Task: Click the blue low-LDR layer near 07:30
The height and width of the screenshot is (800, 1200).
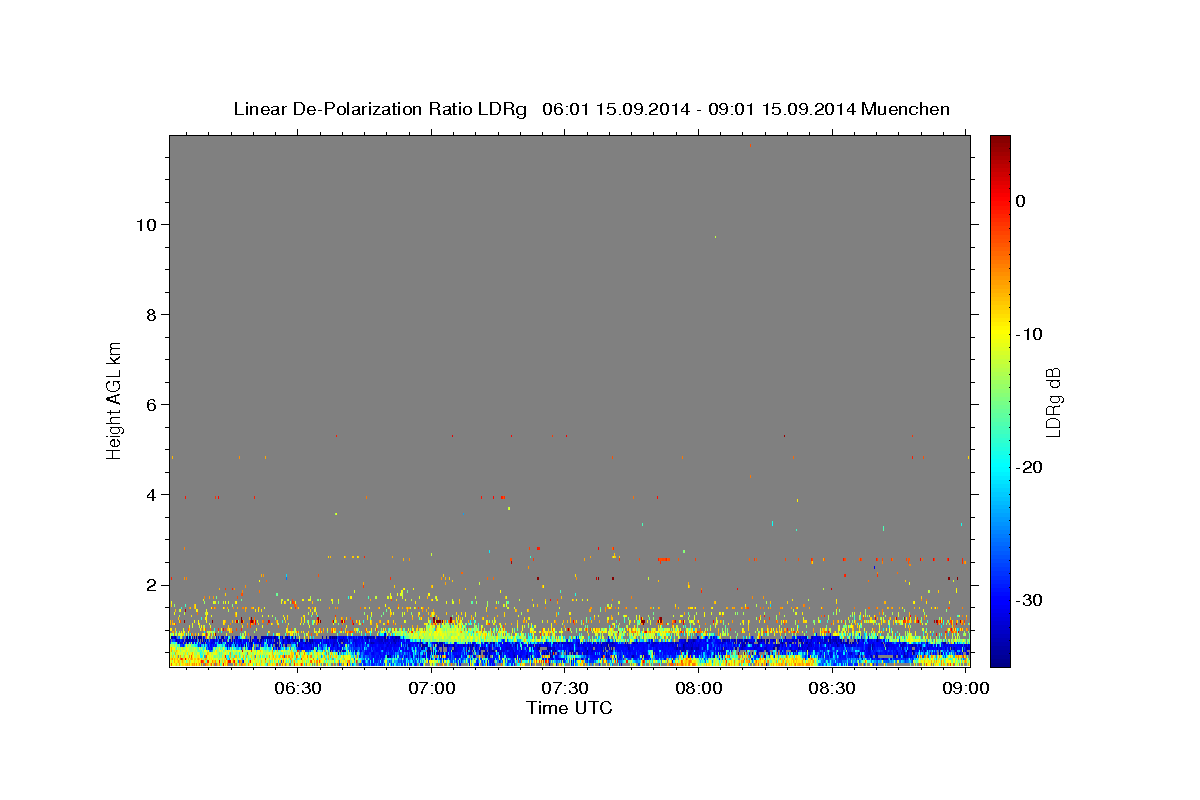Action: (566, 648)
